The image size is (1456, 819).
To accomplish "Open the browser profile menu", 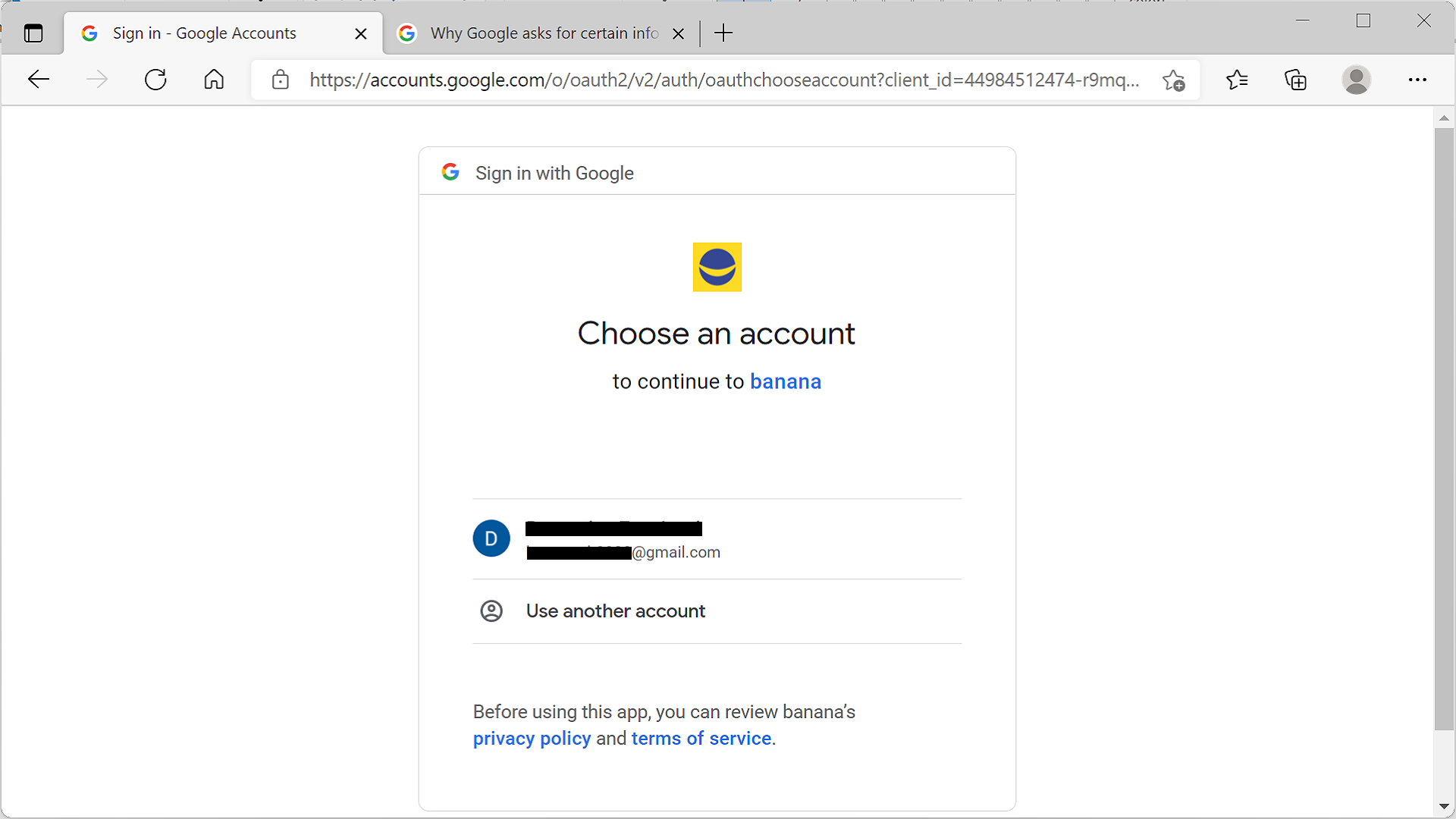I will coord(1357,80).
